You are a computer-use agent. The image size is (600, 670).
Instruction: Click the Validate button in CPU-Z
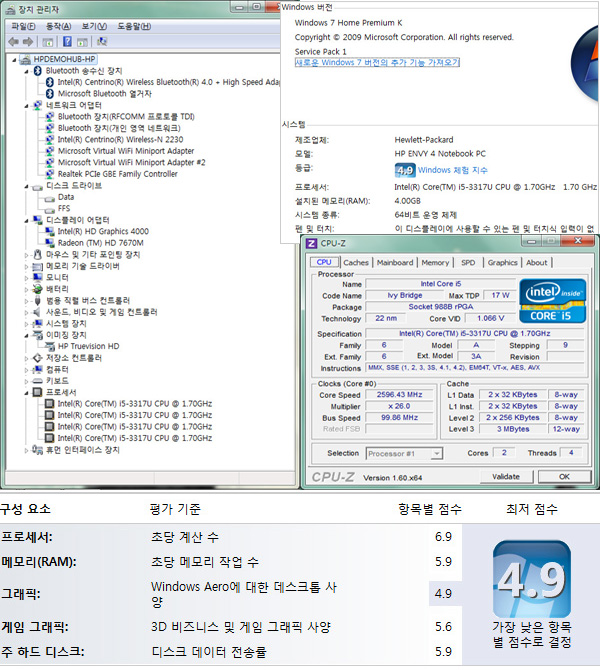[x=506, y=477]
